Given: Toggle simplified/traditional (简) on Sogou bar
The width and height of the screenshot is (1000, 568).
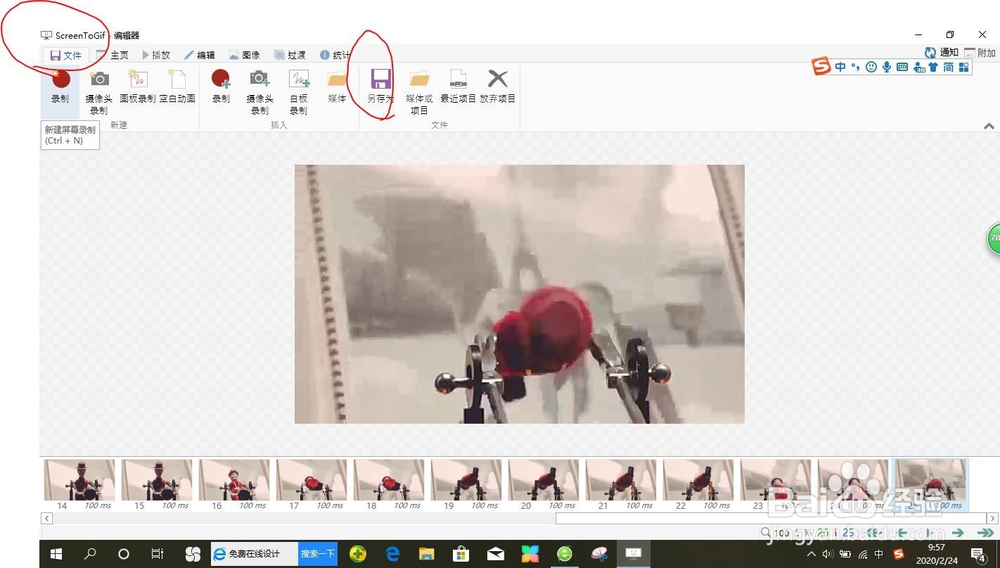Looking at the screenshot, I should pyautogui.click(x=949, y=67).
